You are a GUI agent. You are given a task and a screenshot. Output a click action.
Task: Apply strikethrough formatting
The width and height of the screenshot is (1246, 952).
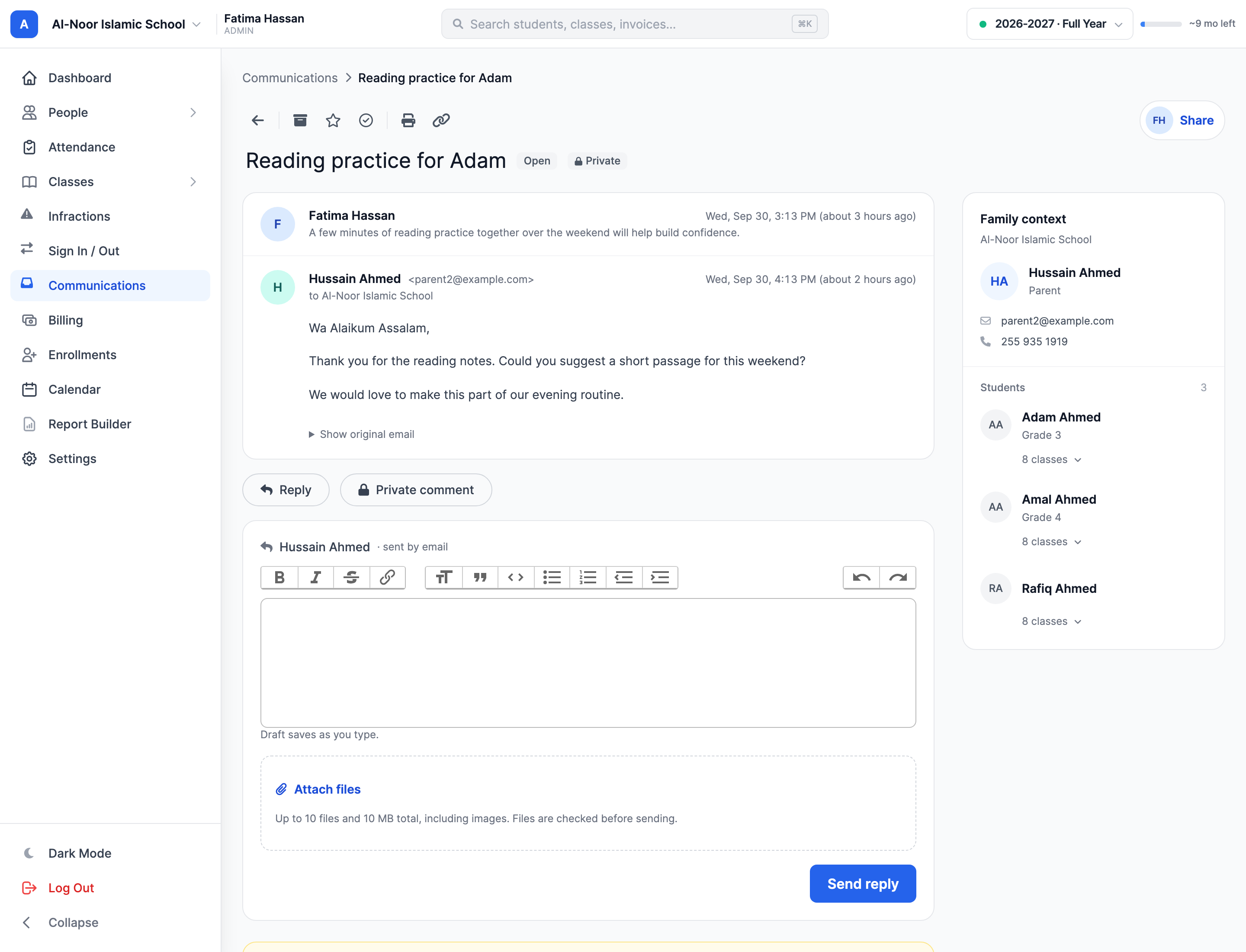coord(351,577)
